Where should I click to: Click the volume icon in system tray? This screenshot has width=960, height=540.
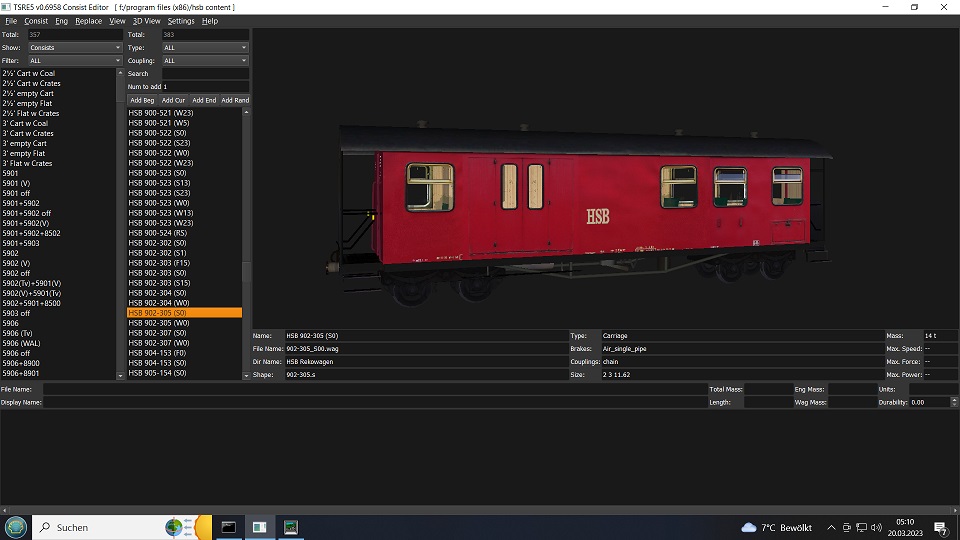click(876, 527)
